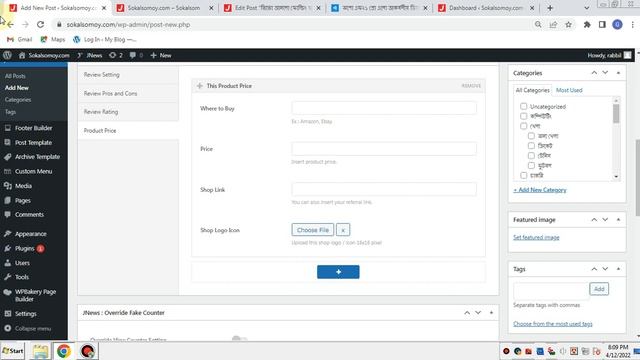The image size is (640, 360).
Task: Collapse the admin sidebar menu
Action: point(33,328)
